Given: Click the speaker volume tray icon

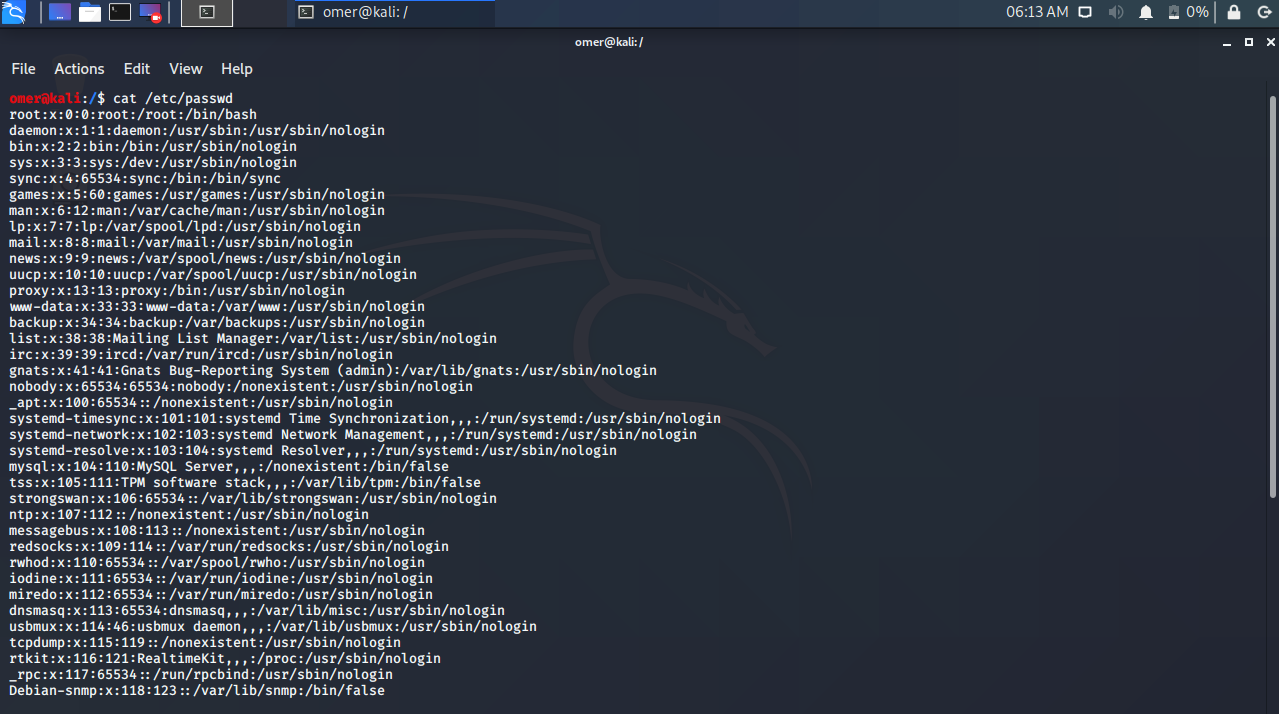Looking at the screenshot, I should (1115, 13).
